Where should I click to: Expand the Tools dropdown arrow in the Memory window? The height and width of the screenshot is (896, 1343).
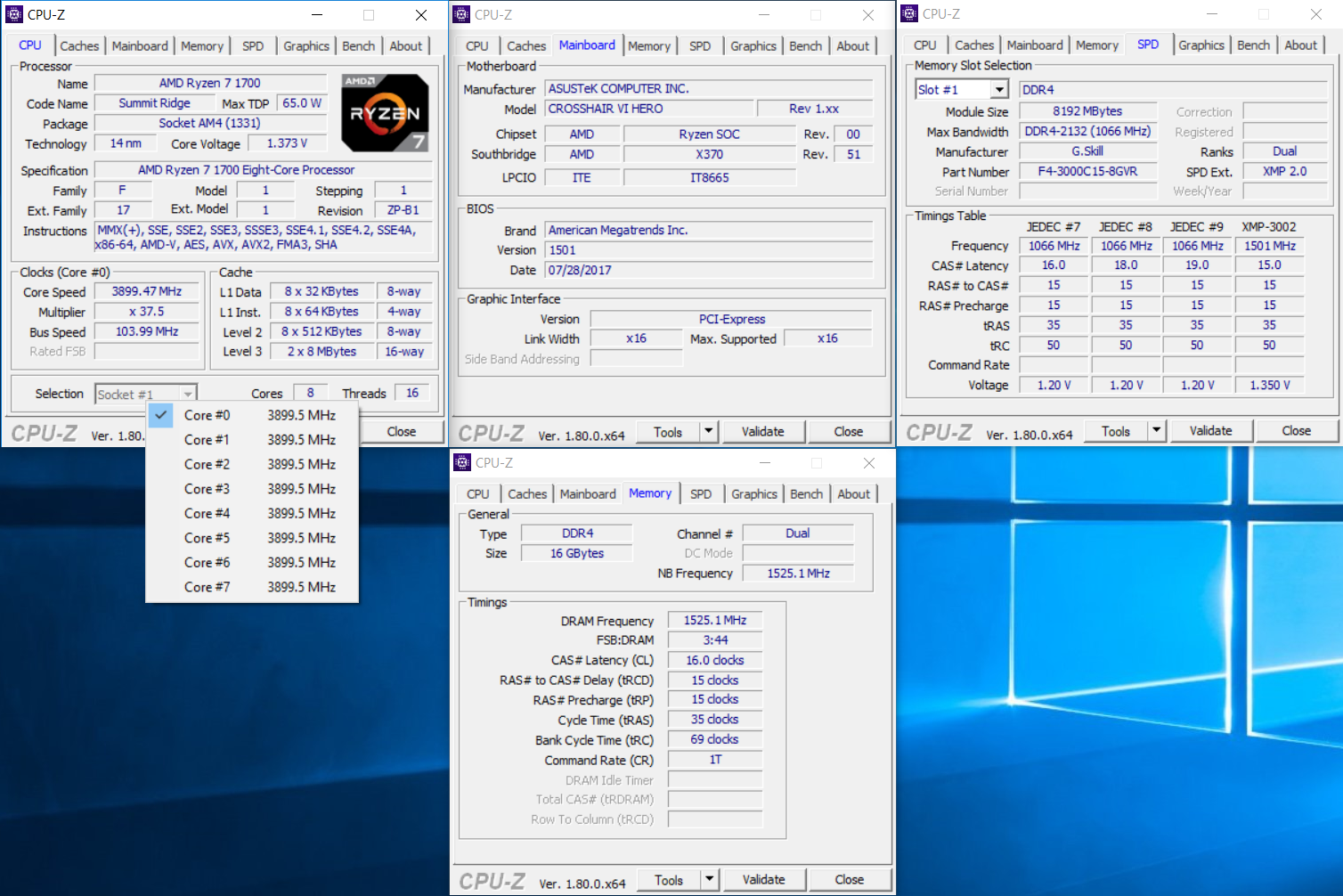[x=710, y=880]
